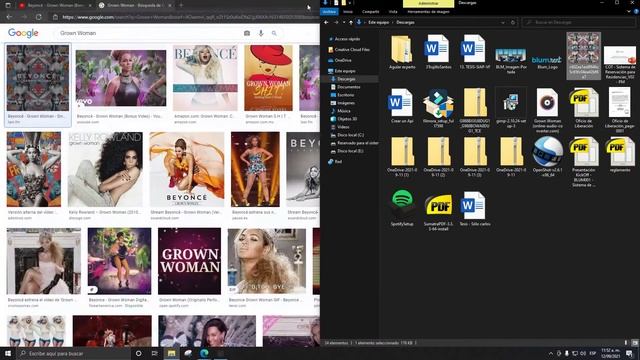Select the reglamento PDF file

click(x=620, y=155)
